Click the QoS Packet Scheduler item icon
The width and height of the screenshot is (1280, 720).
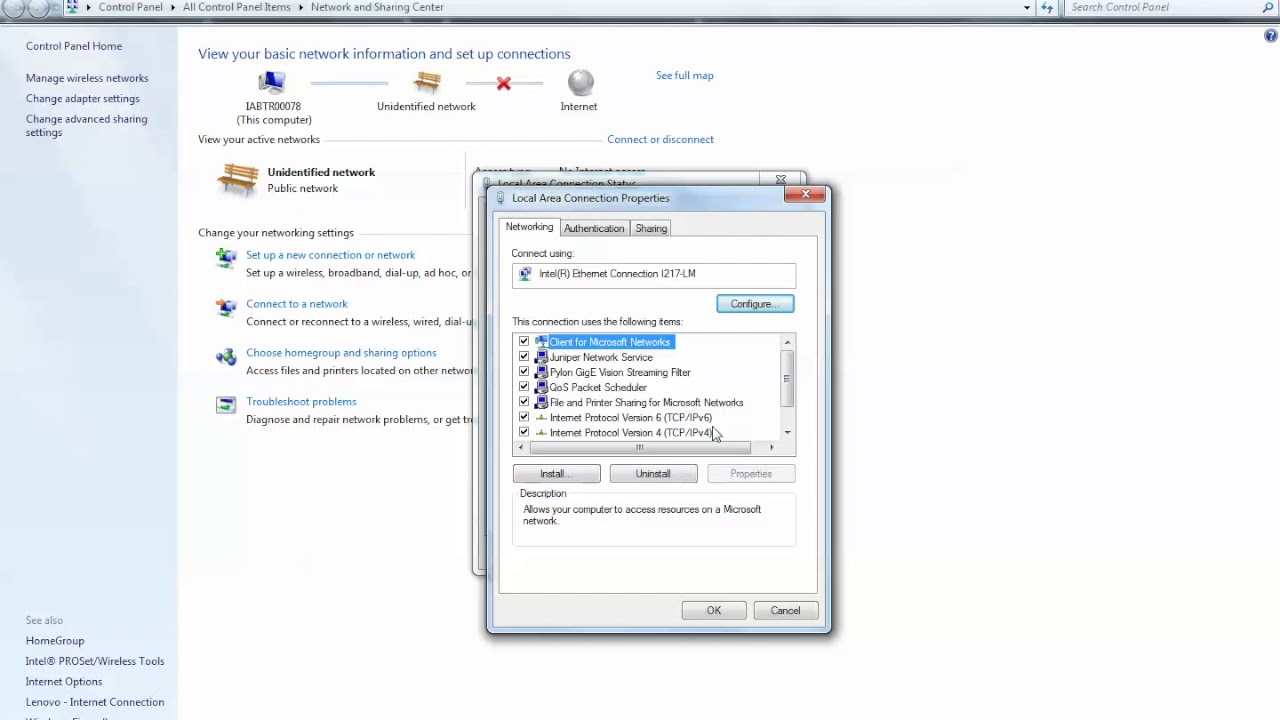point(541,387)
